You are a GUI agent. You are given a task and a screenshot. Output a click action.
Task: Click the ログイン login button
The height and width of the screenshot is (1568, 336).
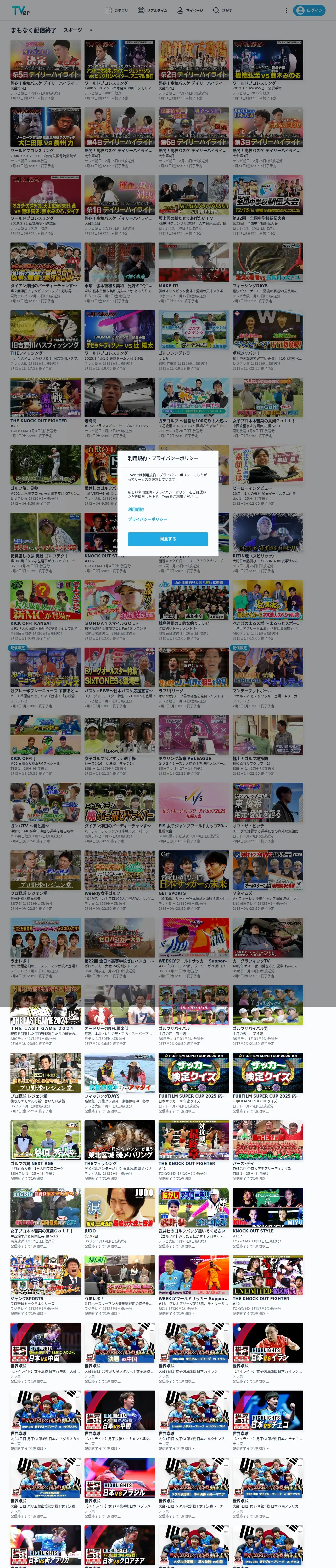pos(309,10)
